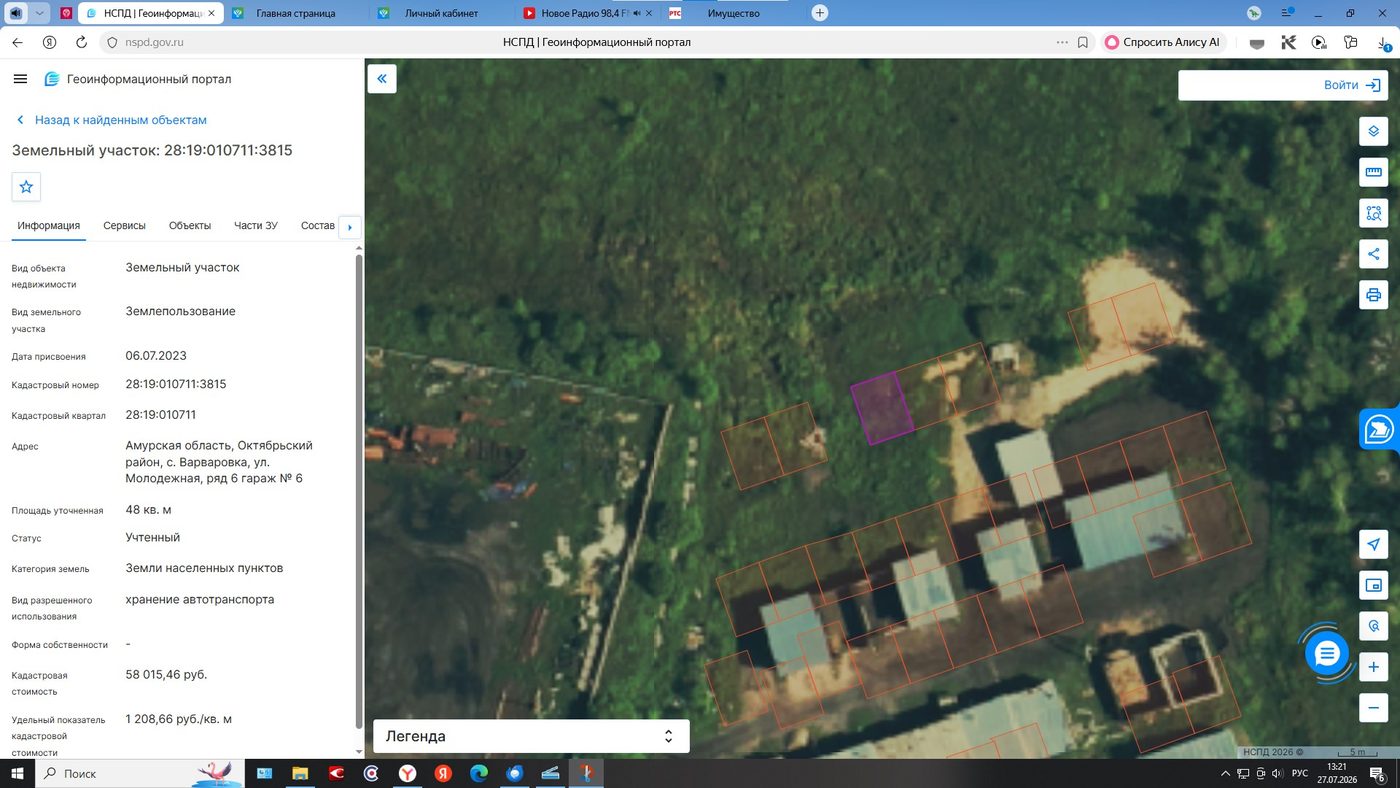Click cadastral quarter 28:19:010711 value
The height and width of the screenshot is (788, 1400).
click(x=161, y=414)
